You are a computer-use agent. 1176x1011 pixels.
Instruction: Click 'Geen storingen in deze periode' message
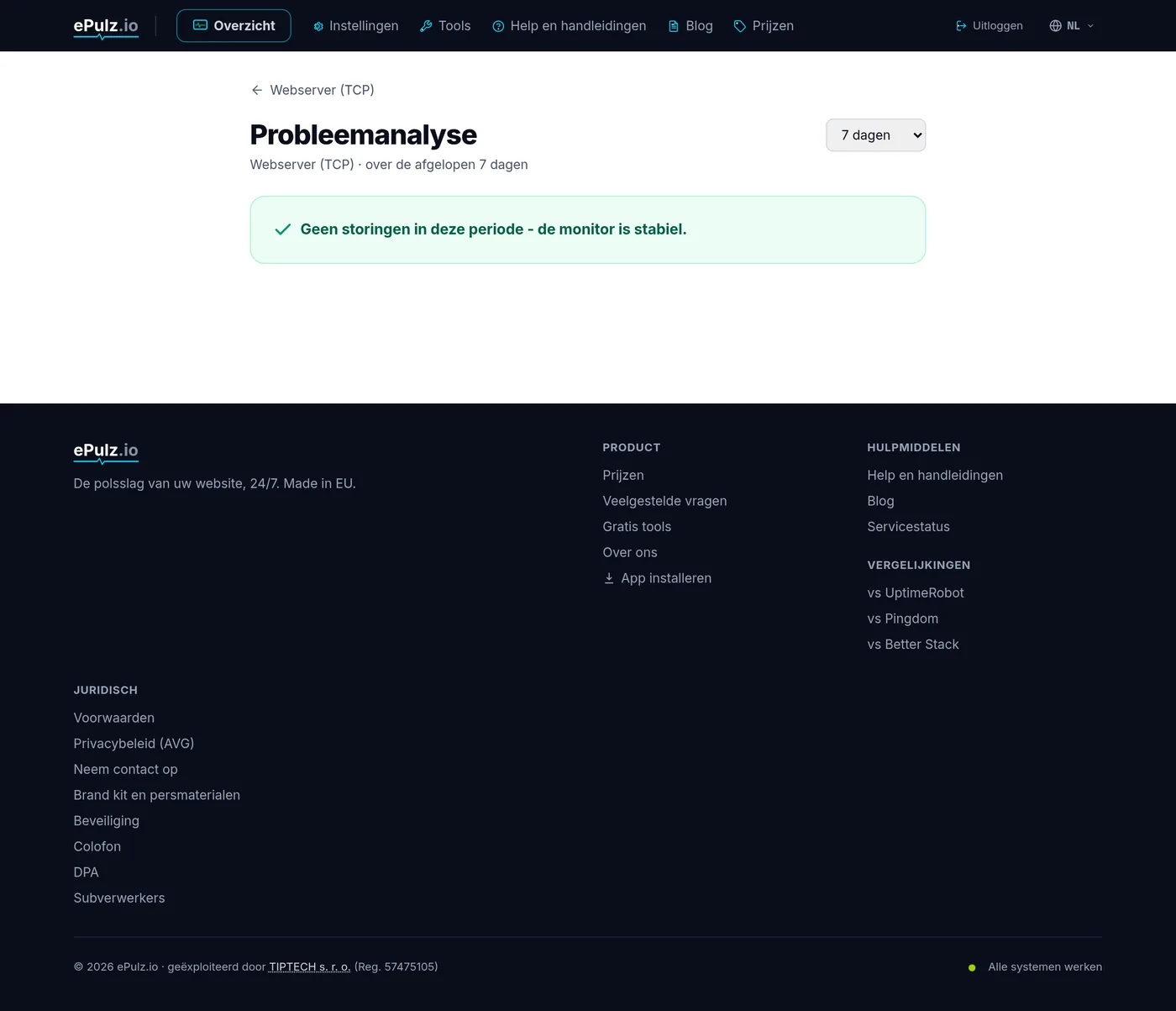[493, 229]
